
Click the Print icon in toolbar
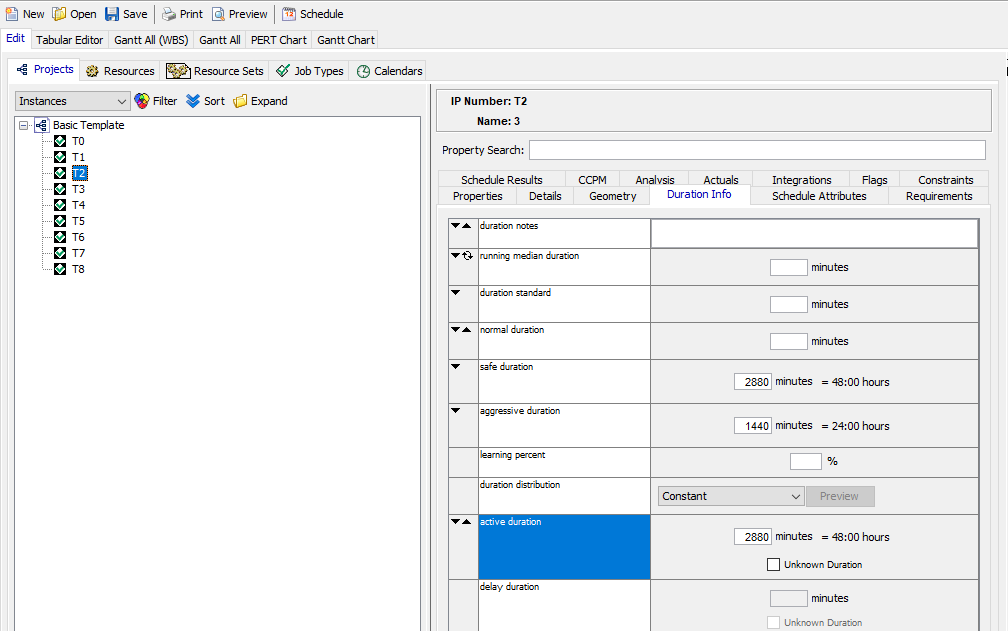(x=169, y=14)
